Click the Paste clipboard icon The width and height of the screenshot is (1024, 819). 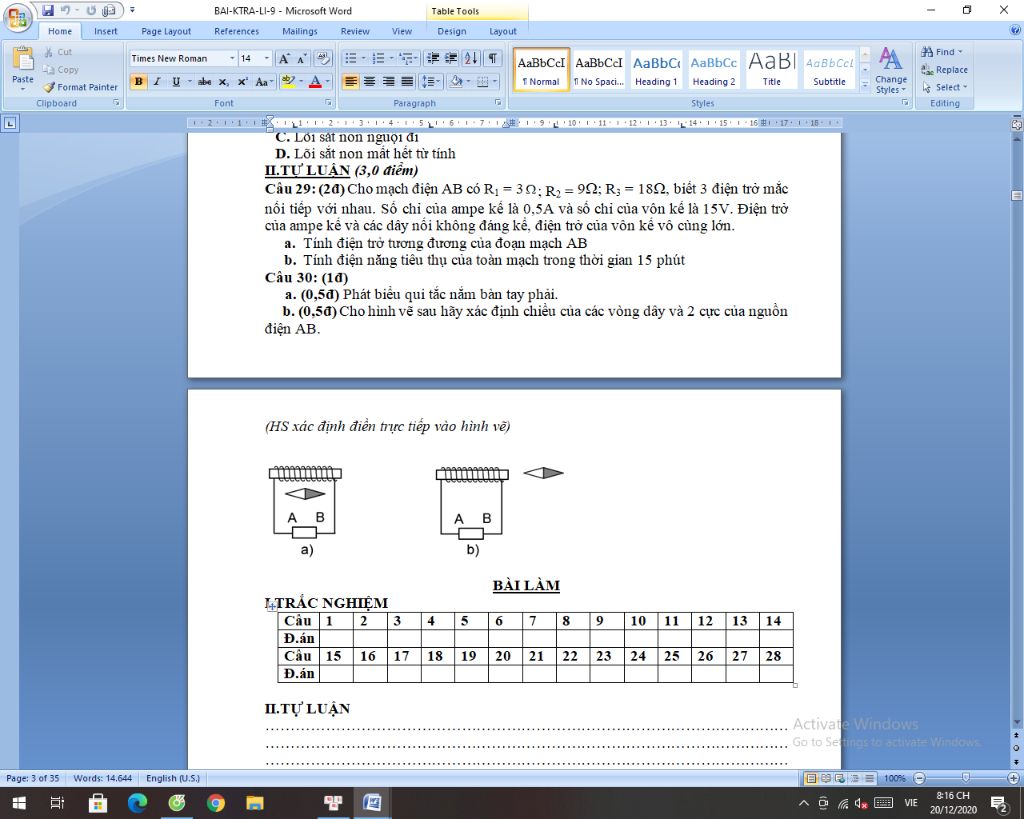coord(22,59)
